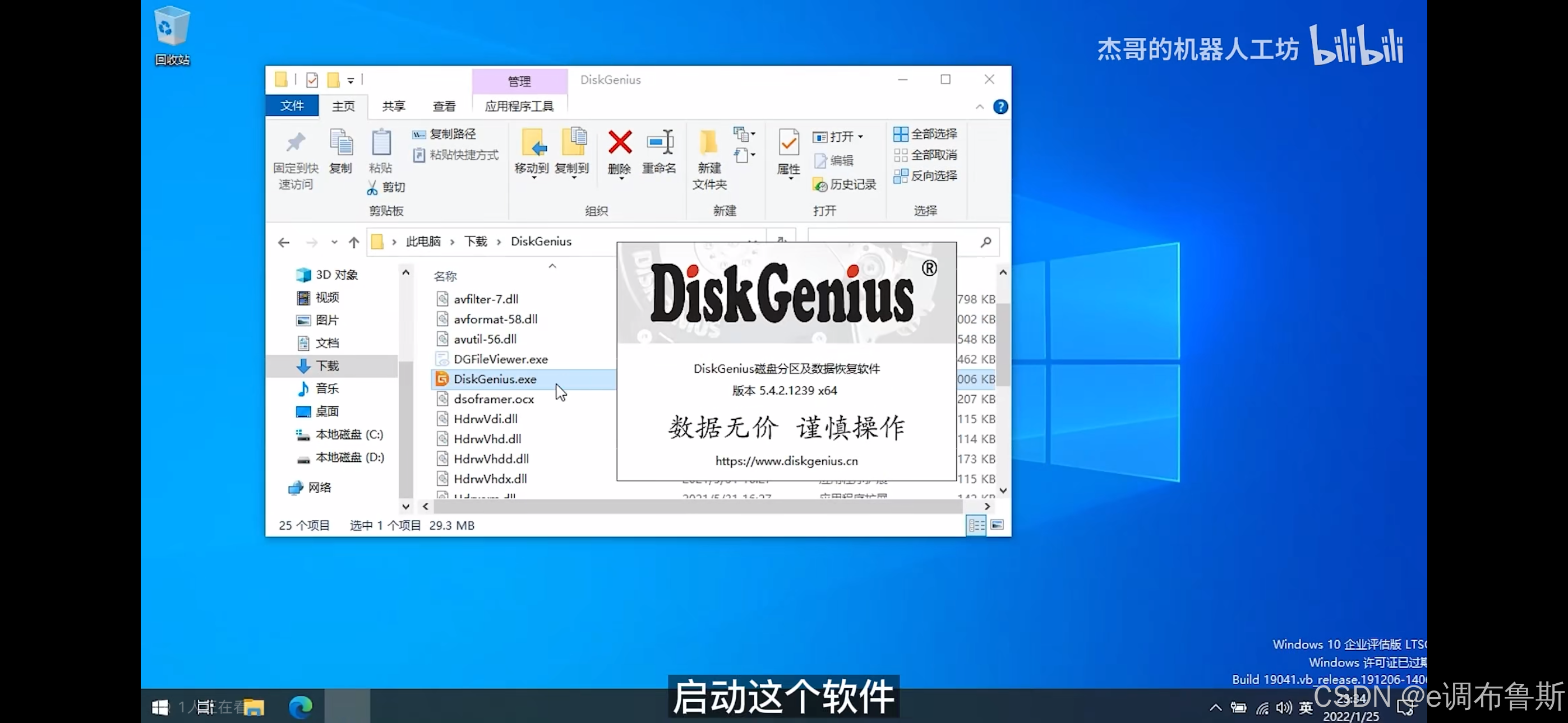The height and width of the screenshot is (723, 1568).
Task: Select Local Disk (D:) in navigation pane
Action: [x=339, y=458]
